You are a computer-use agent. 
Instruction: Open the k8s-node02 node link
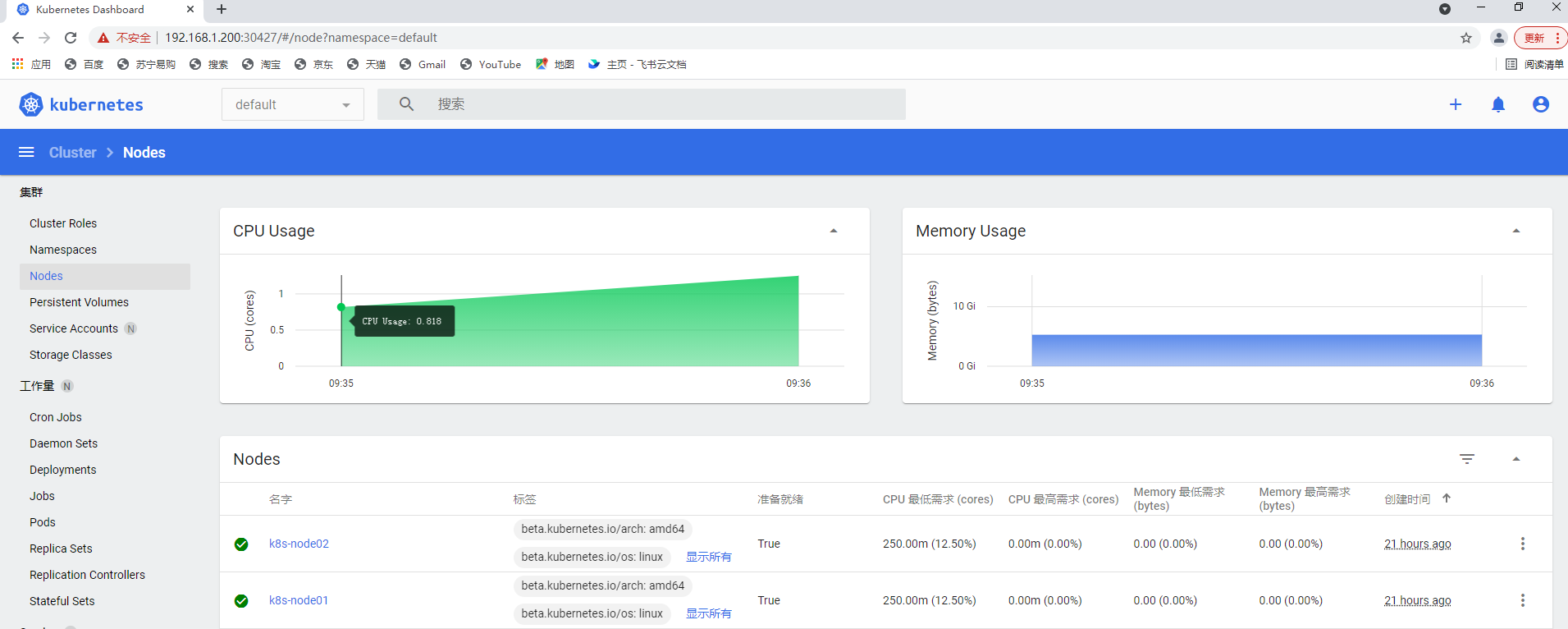tap(299, 544)
